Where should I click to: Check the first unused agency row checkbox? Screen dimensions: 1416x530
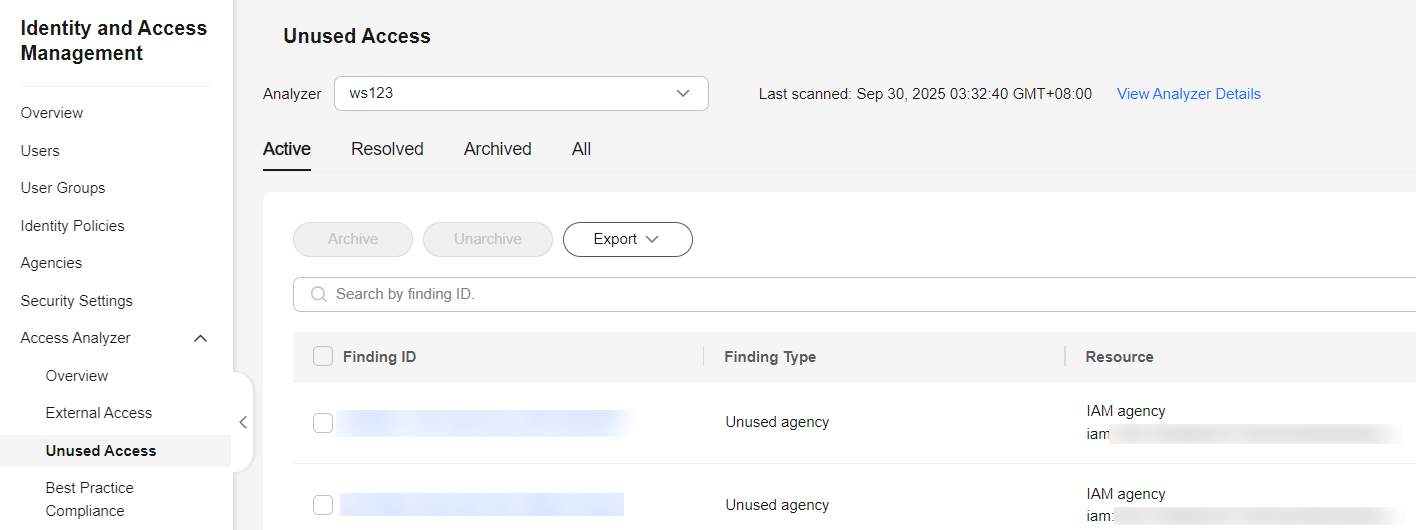pyautogui.click(x=323, y=423)
